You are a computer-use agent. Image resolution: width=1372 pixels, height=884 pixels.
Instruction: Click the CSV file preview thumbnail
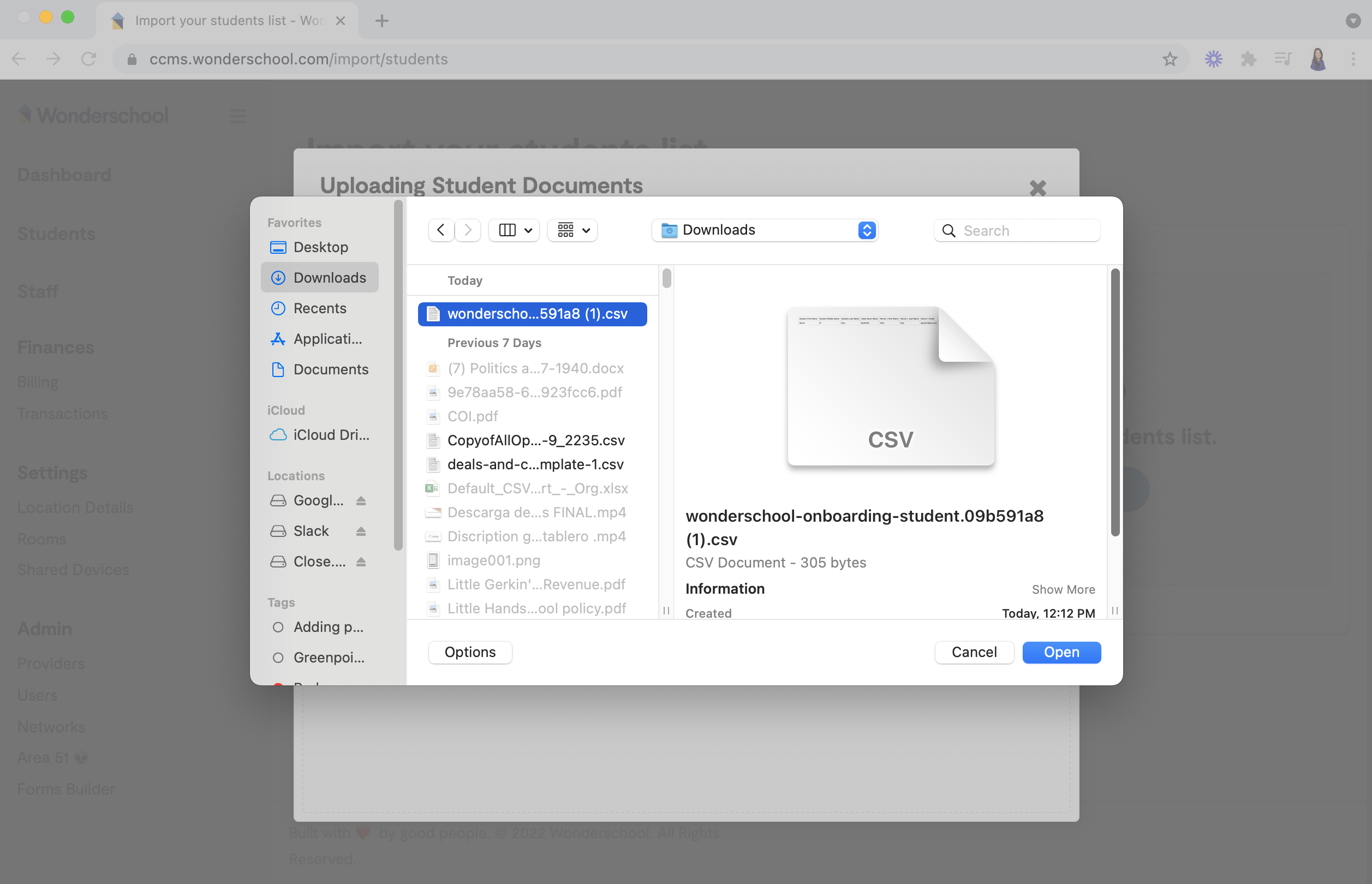(x=891, y=386)
